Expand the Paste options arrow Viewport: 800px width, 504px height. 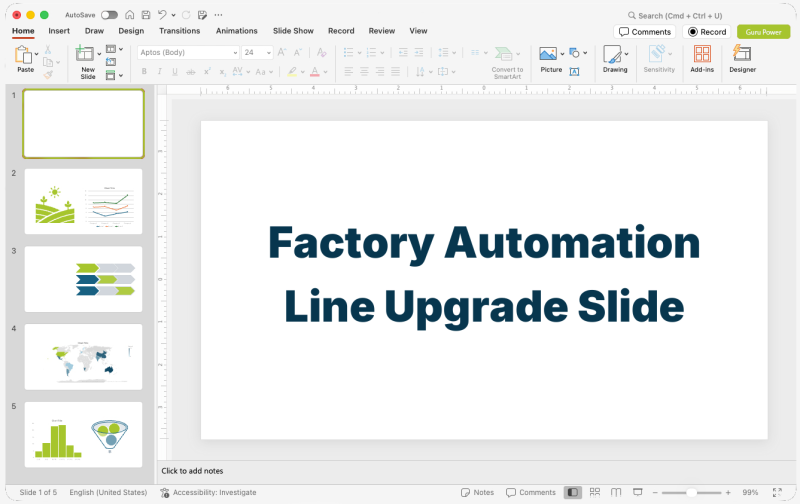tap(37, 54)
